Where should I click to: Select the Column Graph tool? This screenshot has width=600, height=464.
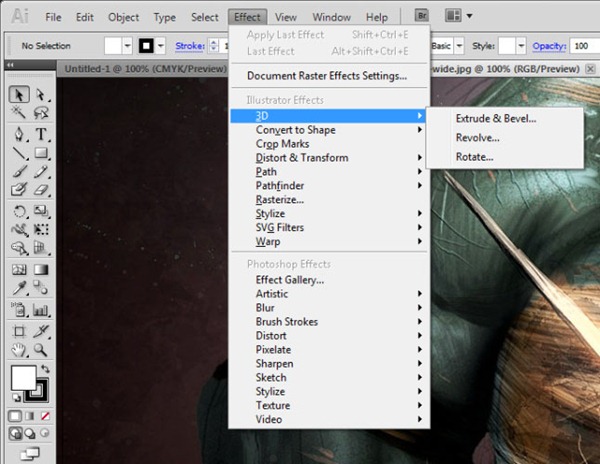point(41,309)
